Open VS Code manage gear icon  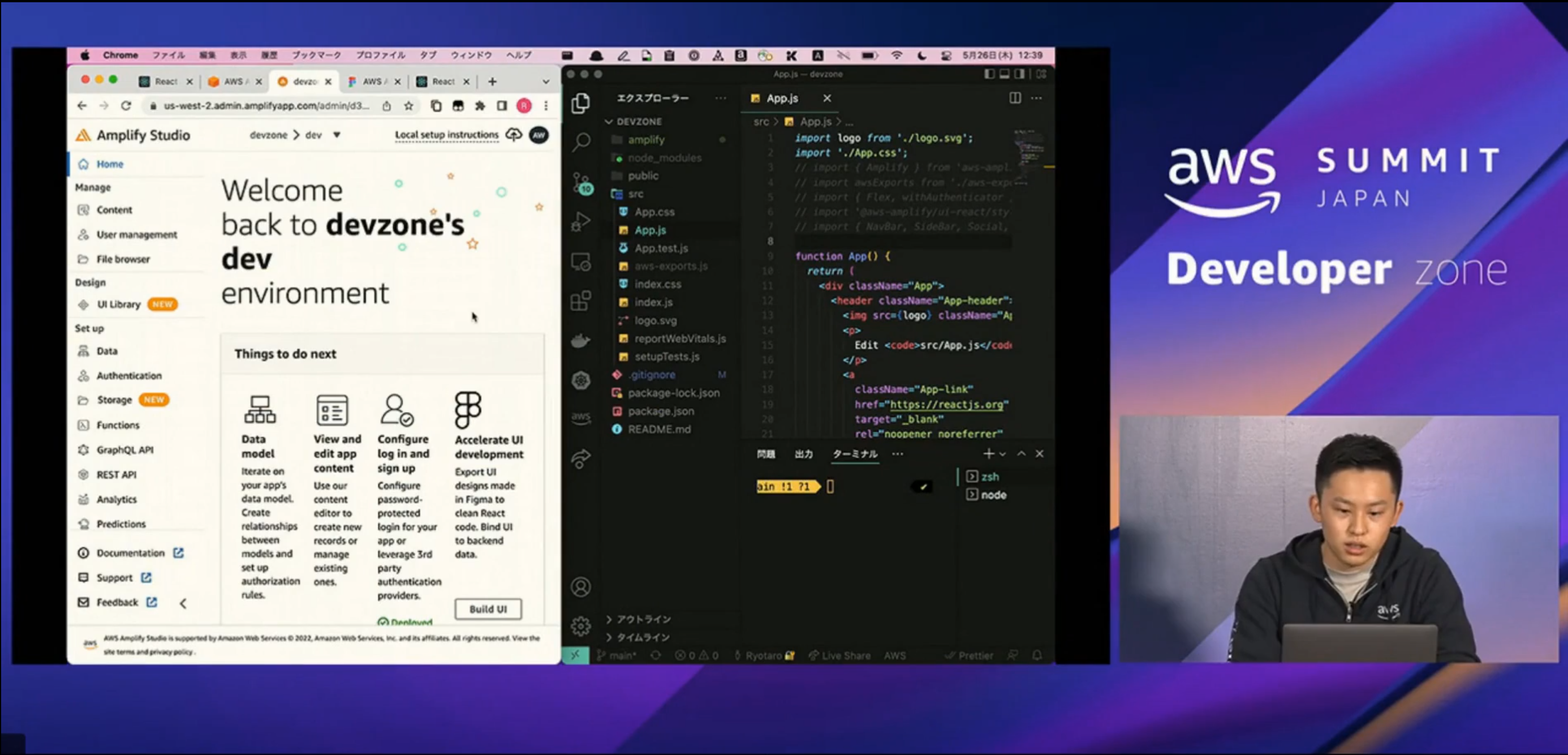(x=581, y=625)
